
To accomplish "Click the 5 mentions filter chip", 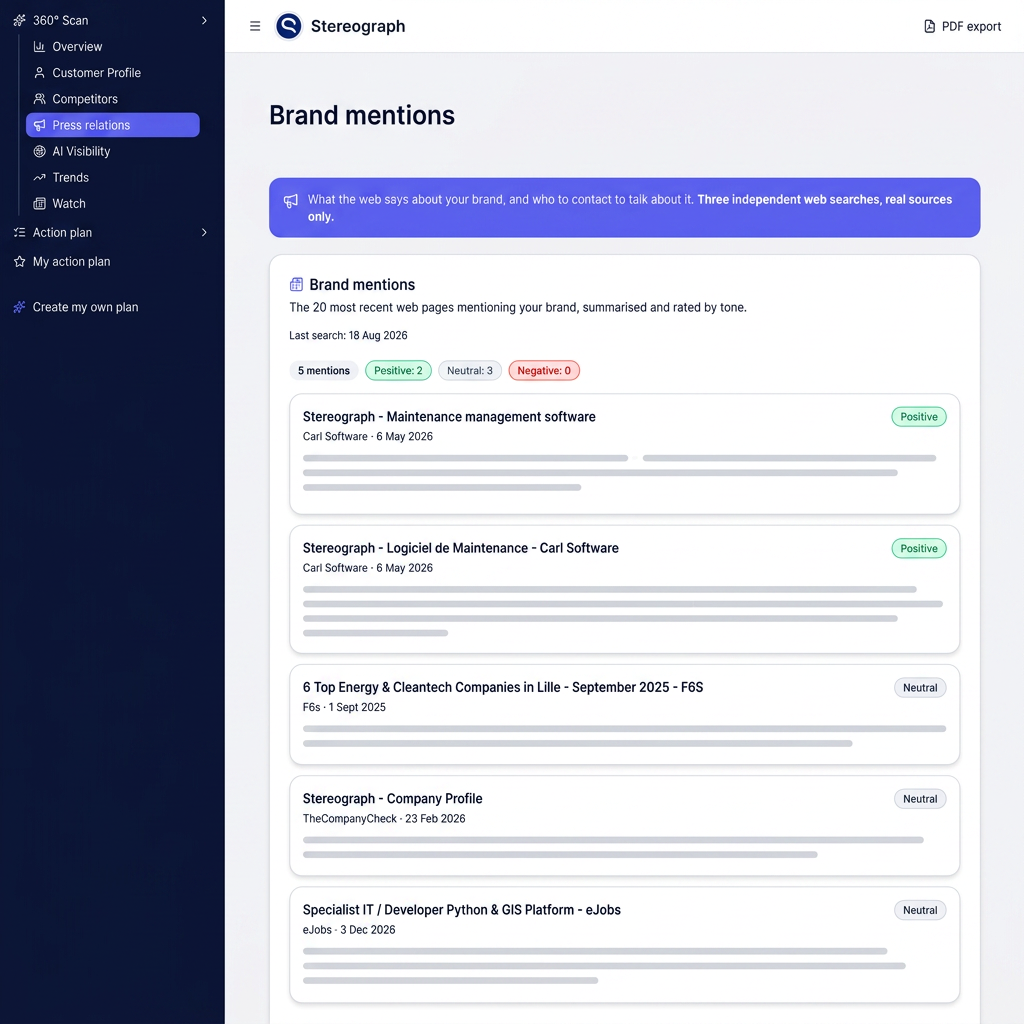I will 324,370.
